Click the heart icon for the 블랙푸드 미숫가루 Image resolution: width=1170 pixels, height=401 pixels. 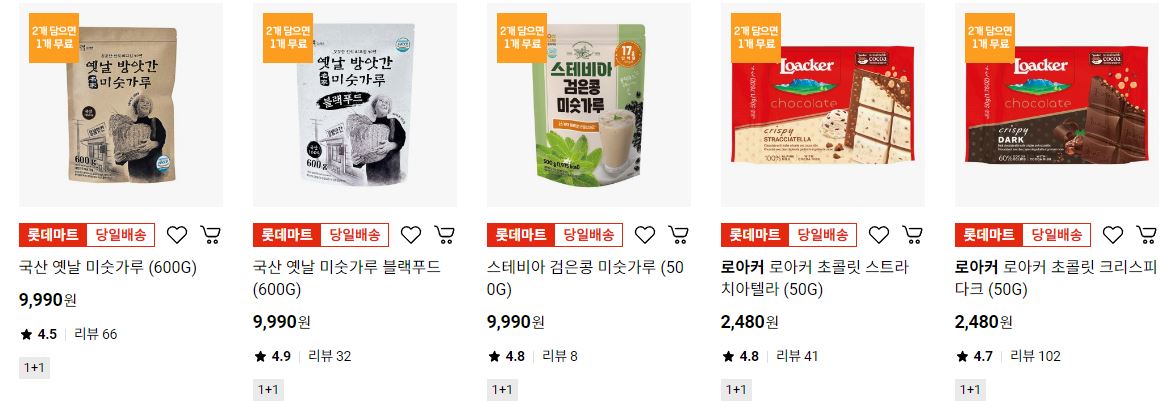click(411, 235)
